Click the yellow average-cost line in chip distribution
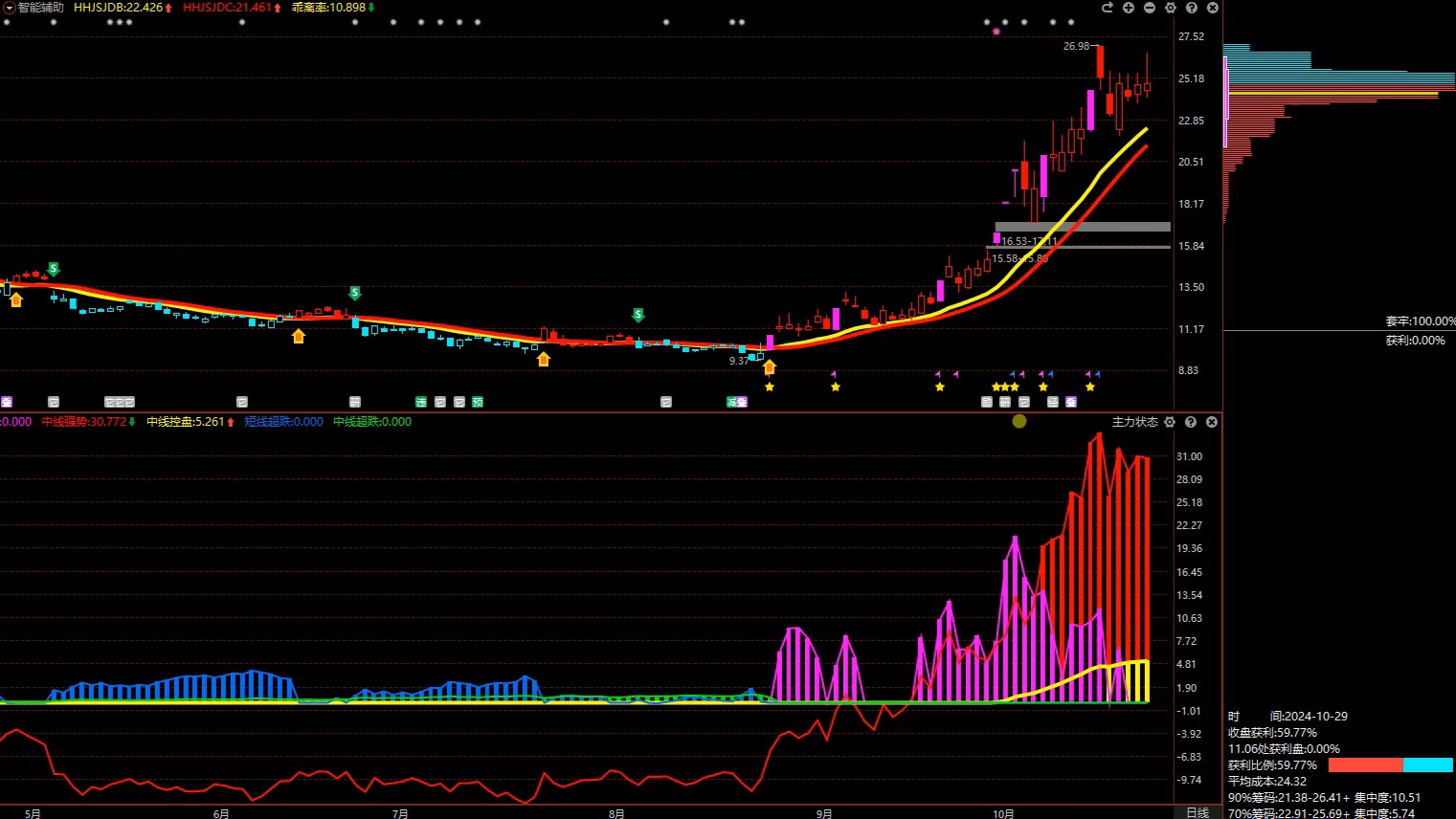This screenshot has width=1456, height=819. coord(1333,93)
